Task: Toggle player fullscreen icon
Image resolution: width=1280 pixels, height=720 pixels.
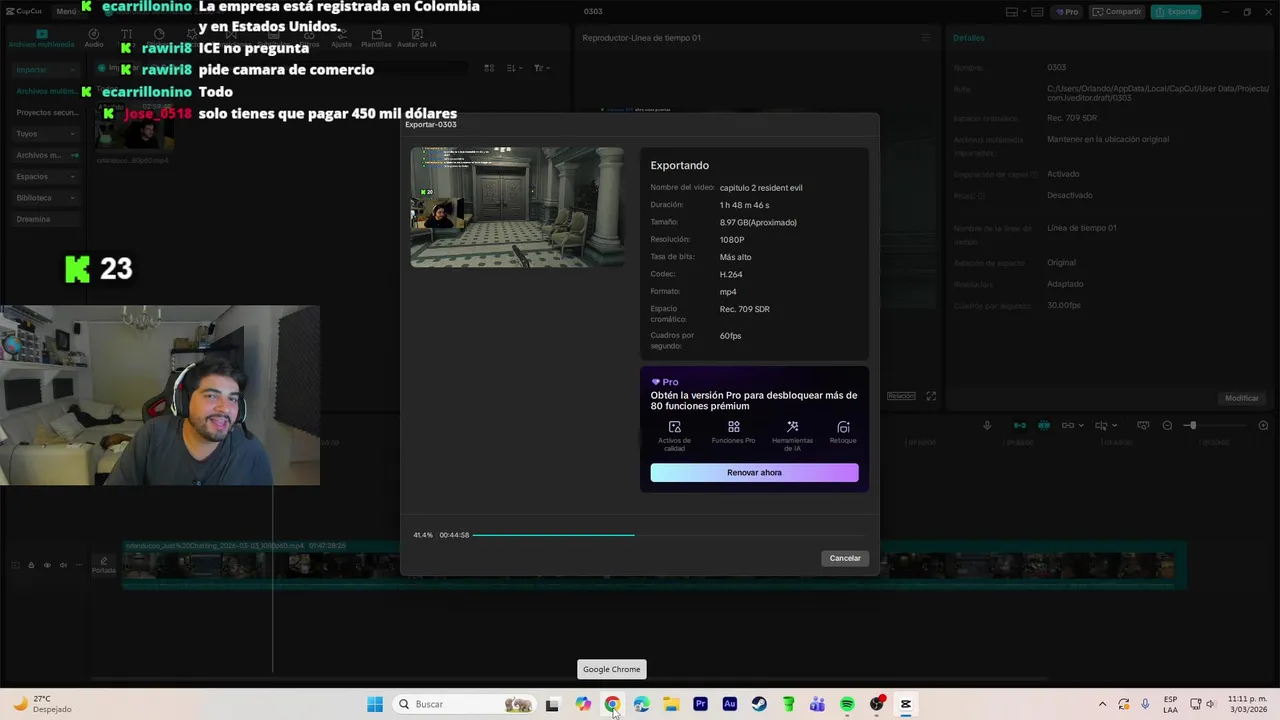Action: click(x=931, y=396)
